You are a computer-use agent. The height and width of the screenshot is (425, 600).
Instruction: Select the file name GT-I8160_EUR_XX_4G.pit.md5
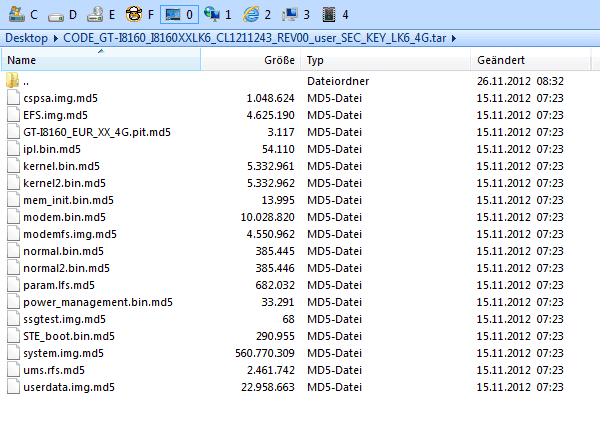[x=97, y=132]
